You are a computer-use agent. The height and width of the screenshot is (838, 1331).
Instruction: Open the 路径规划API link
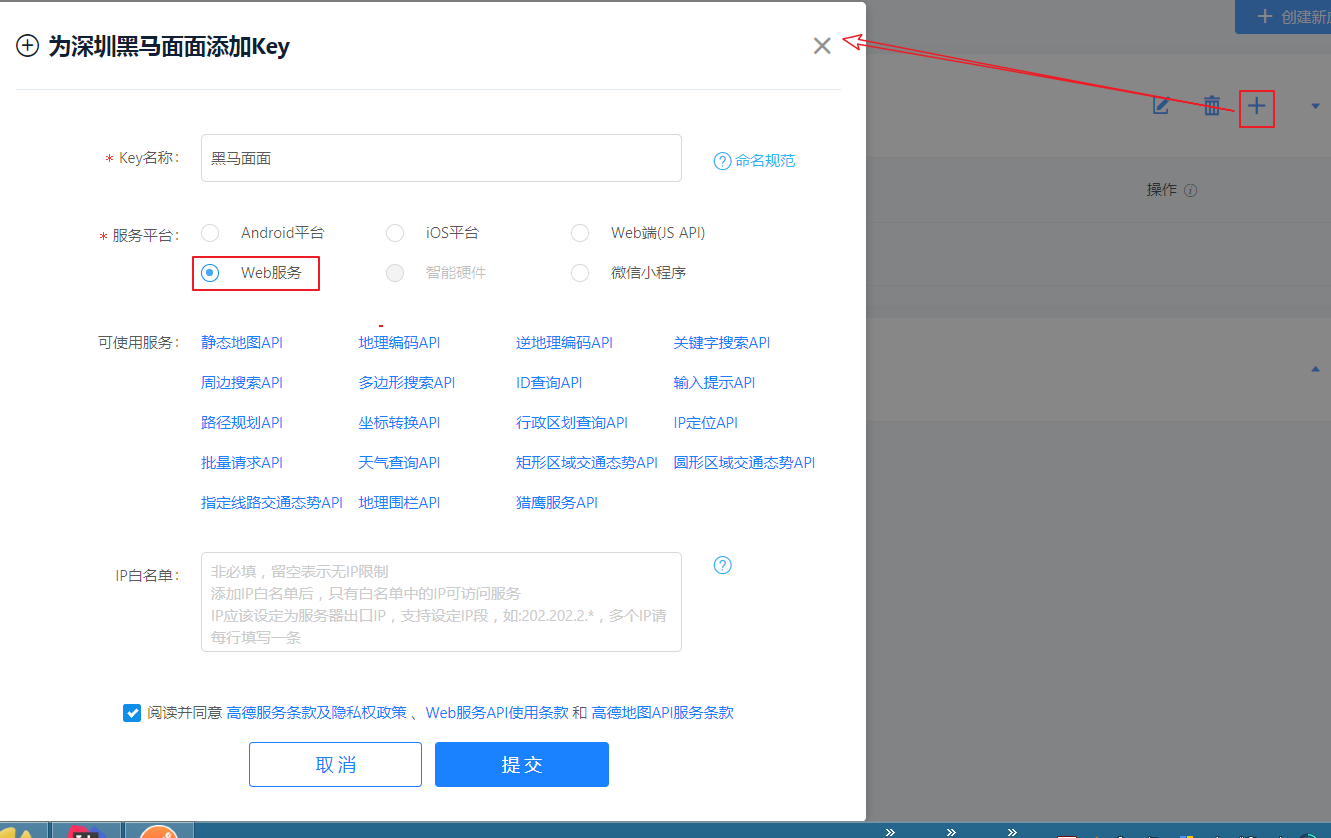click(242, 423)
